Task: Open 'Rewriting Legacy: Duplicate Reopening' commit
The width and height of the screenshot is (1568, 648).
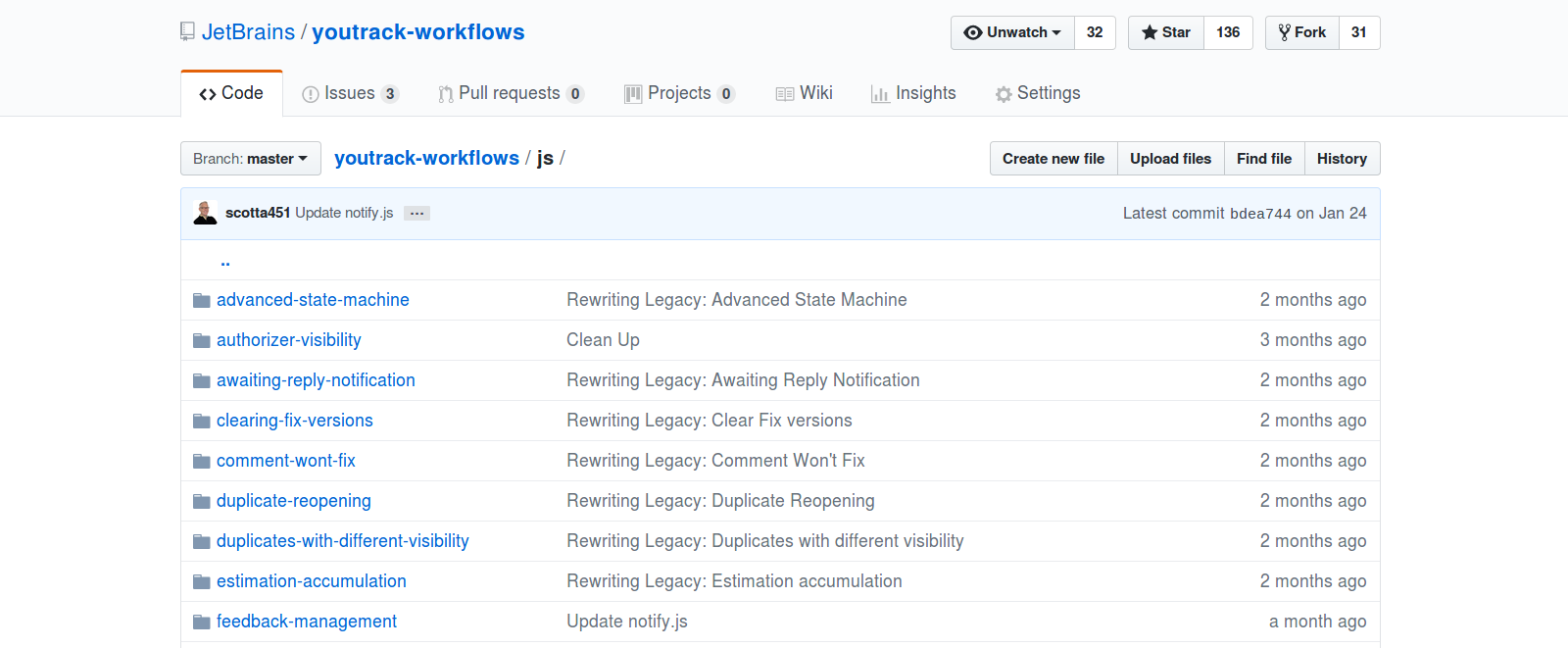Action: pyautogui.click(x=720, y=501)
